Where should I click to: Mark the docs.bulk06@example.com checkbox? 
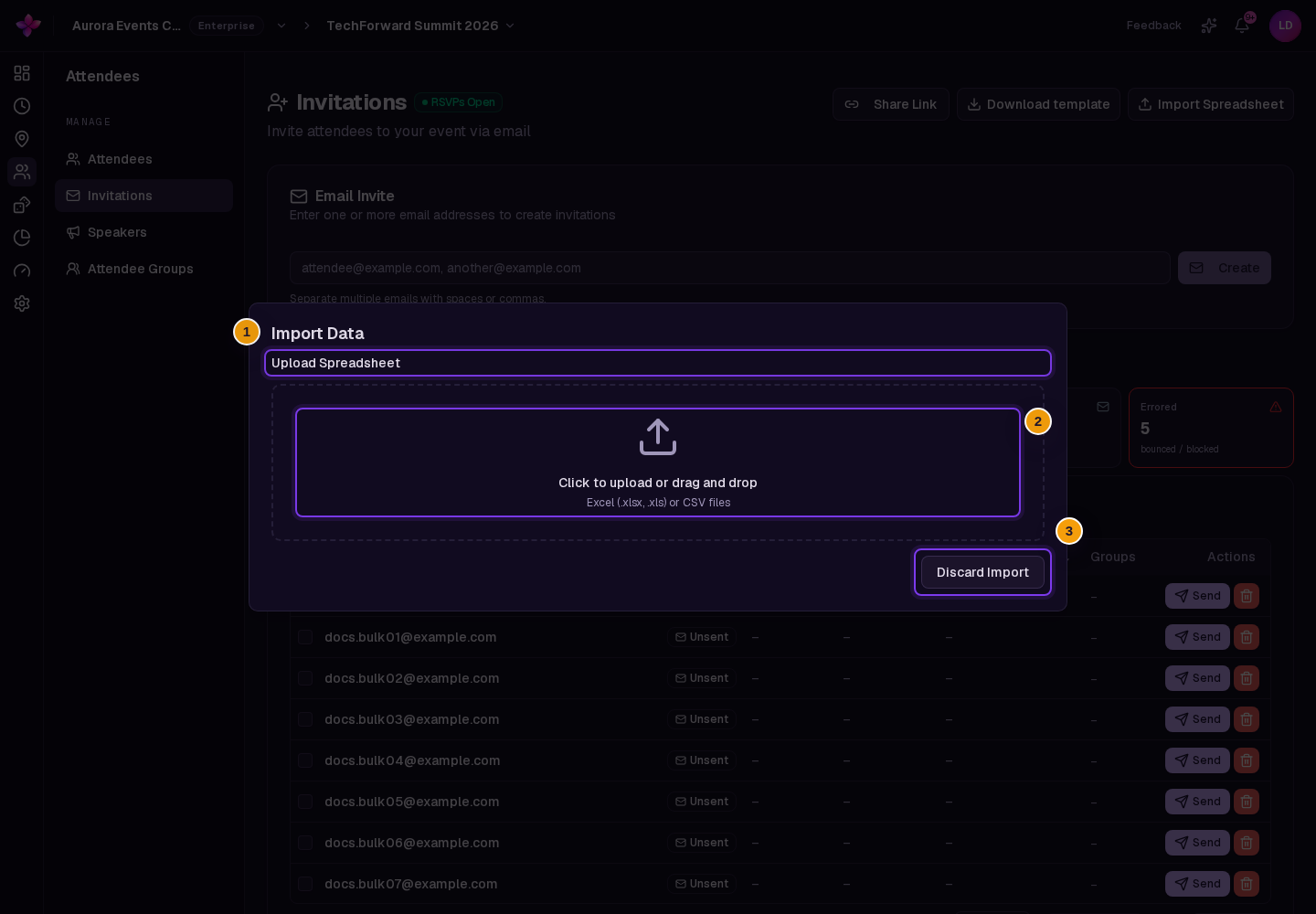pos(305,843)
